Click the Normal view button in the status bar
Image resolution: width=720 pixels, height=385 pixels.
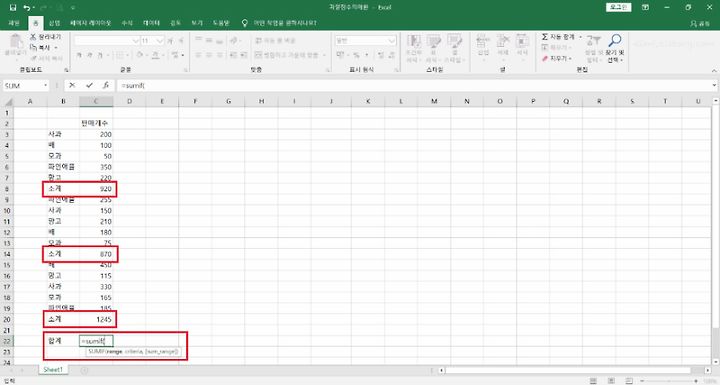[593, 381]
